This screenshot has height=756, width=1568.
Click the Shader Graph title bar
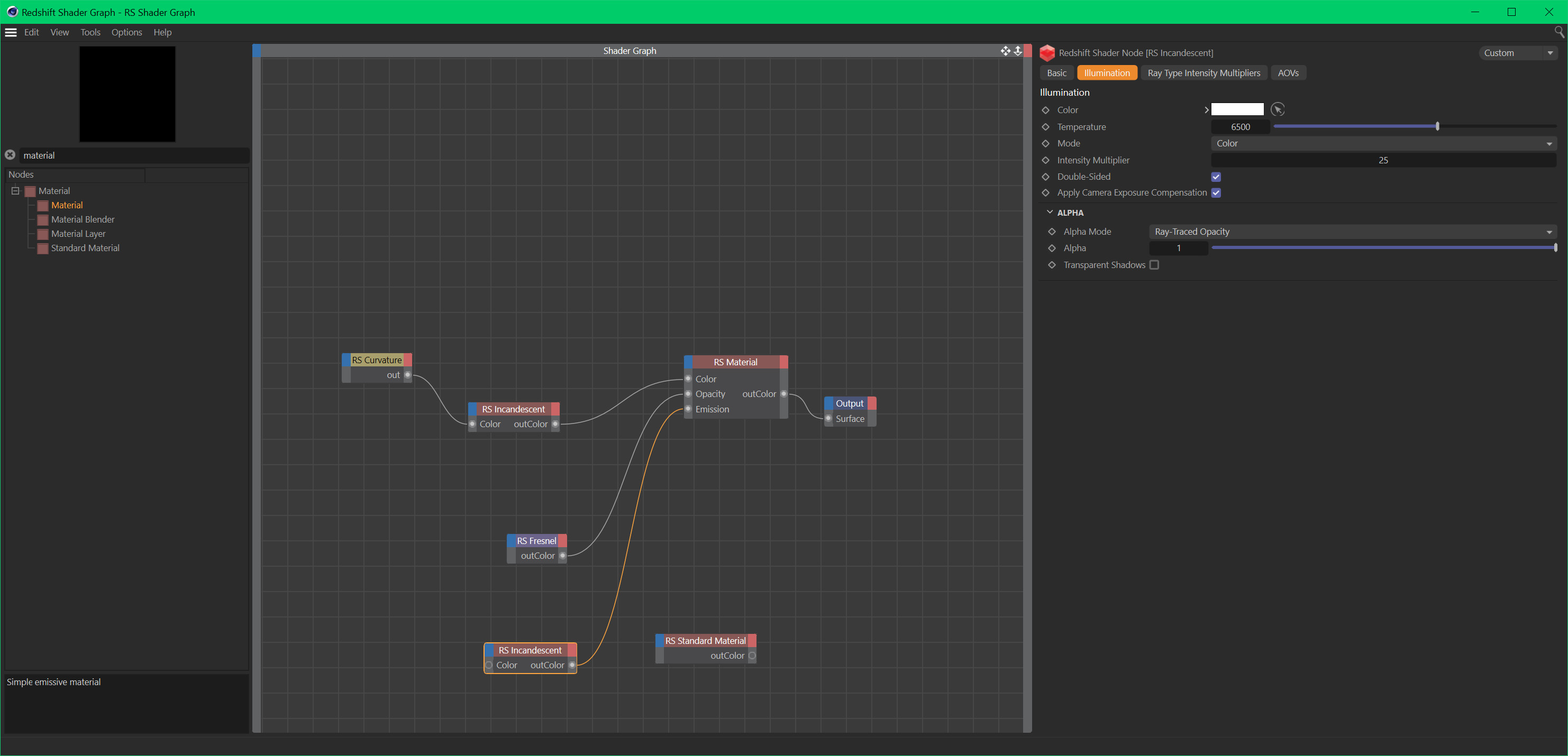point(630,51)
